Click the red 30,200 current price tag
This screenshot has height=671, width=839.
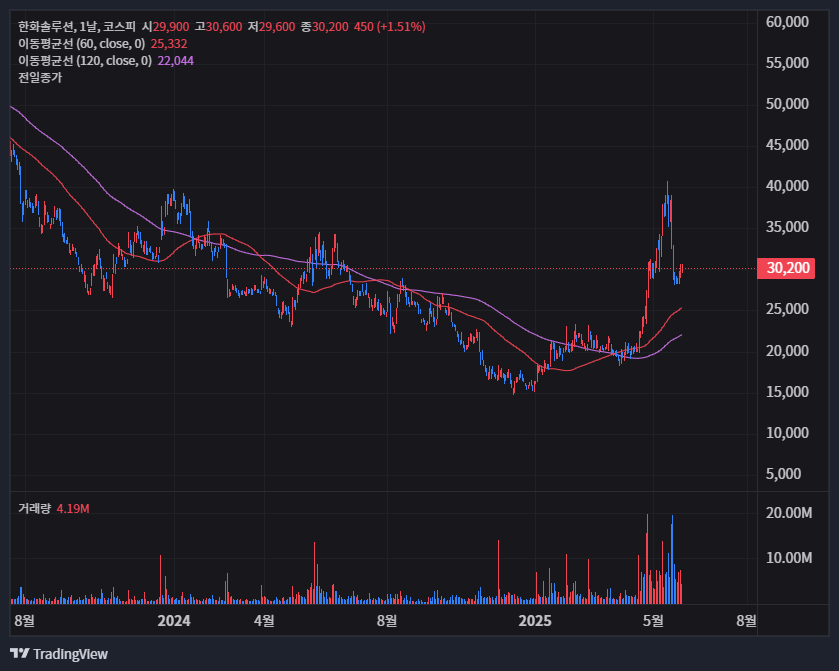pyautogui.click(x=786, y=268)
